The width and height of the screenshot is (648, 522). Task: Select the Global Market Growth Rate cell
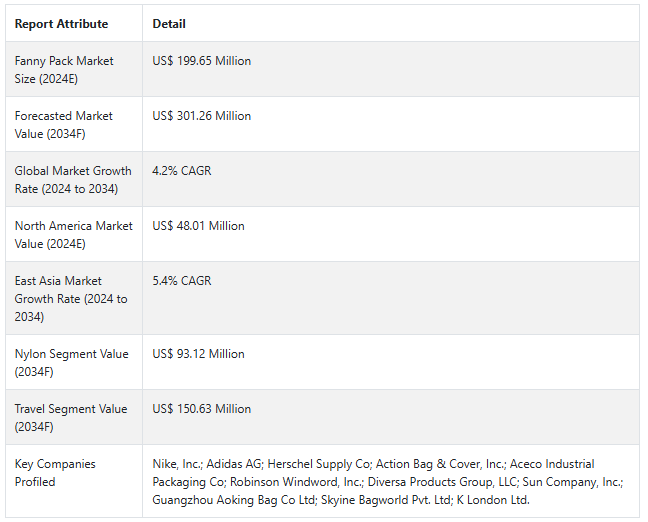pos(73,180)
